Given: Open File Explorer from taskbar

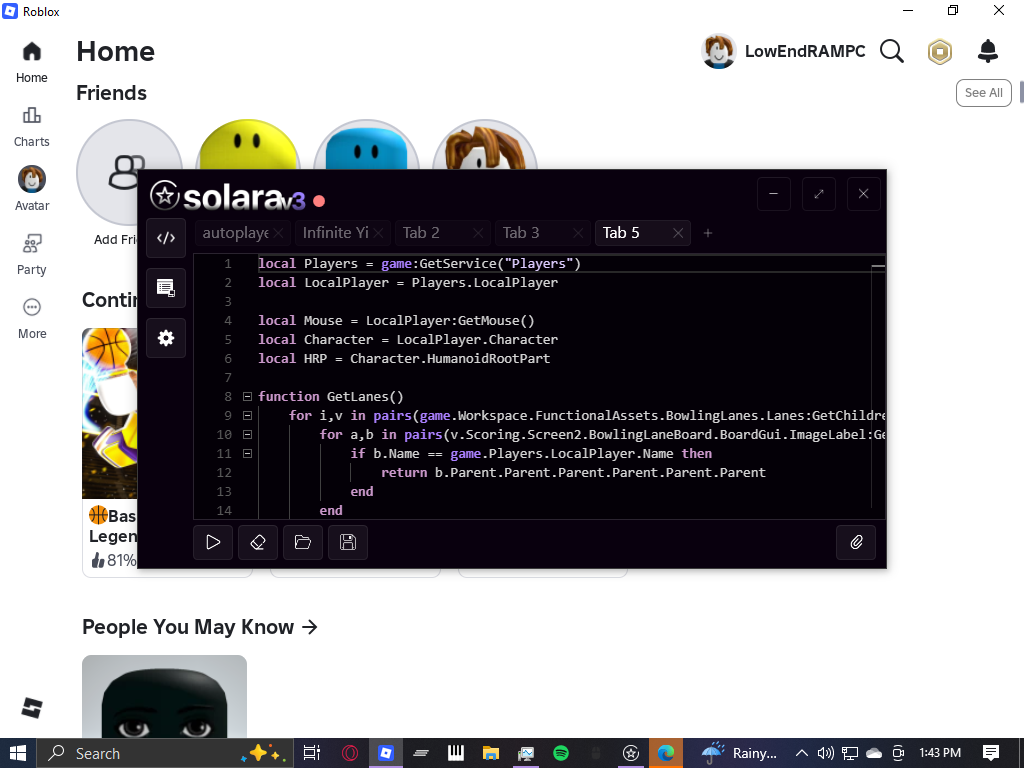Looking at the screenshot, I should (490, 753).
